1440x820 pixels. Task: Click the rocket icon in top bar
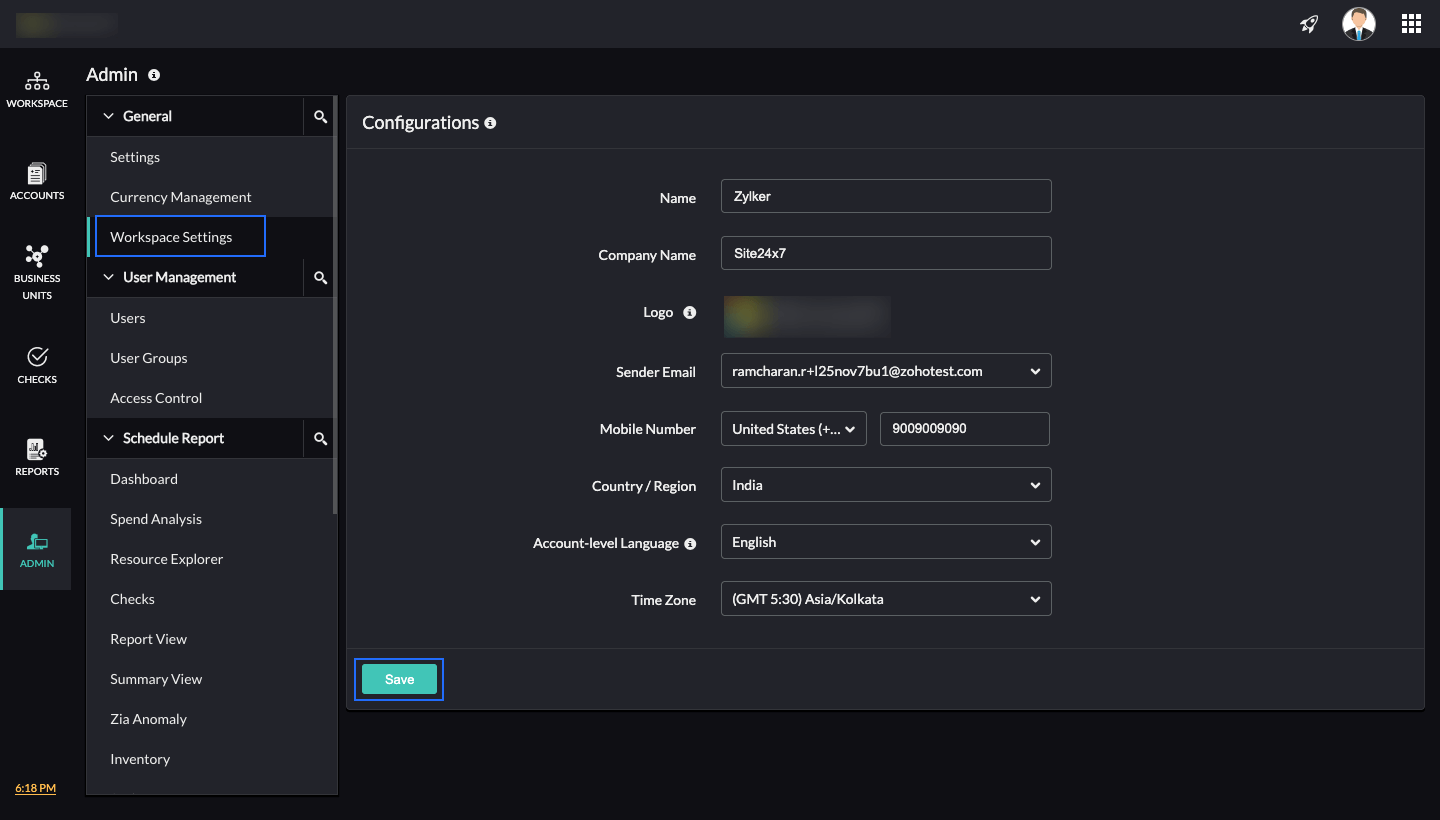click(1309, 24)
